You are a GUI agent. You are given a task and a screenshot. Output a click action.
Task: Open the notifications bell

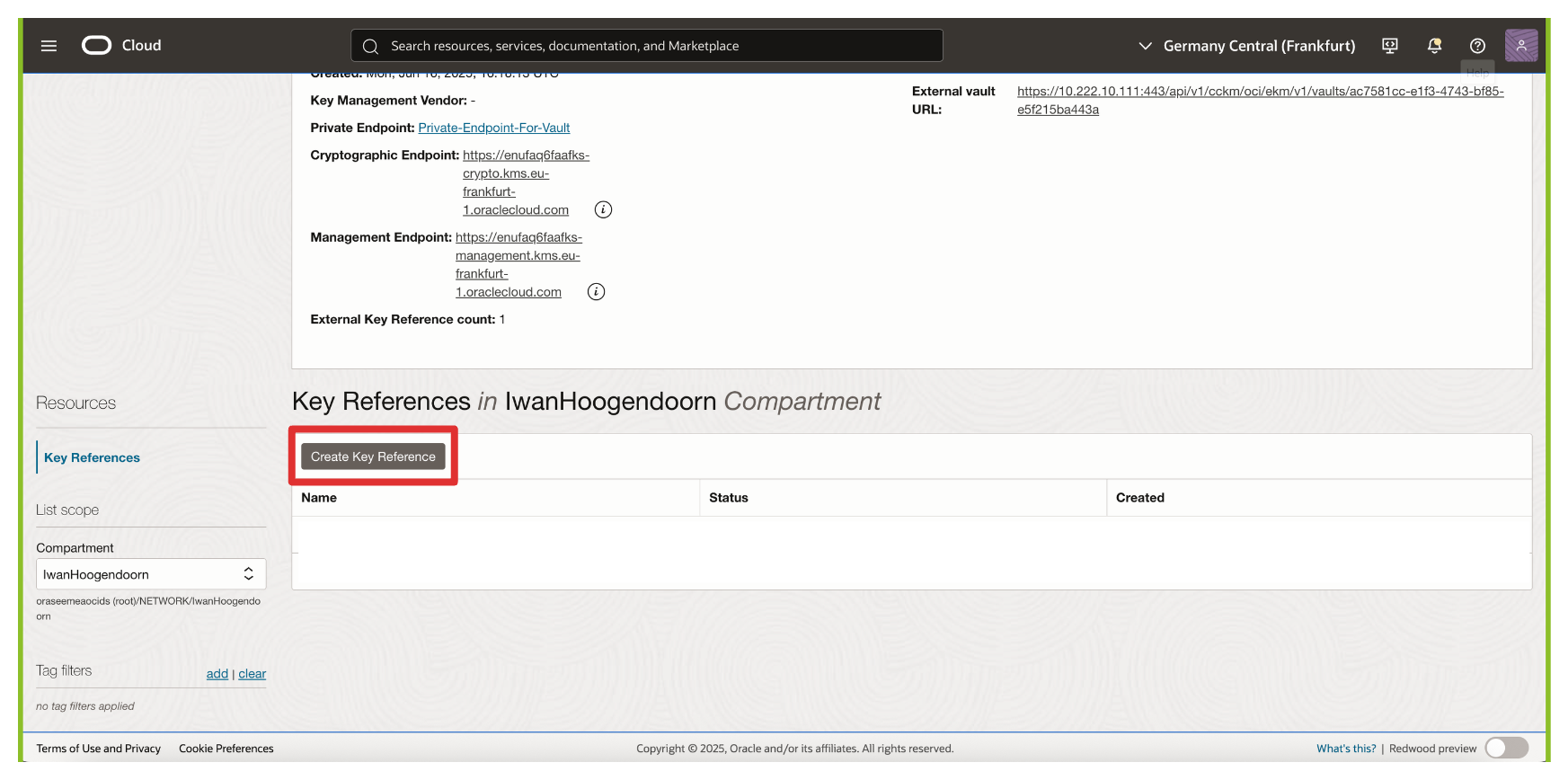pos(1434,46)
